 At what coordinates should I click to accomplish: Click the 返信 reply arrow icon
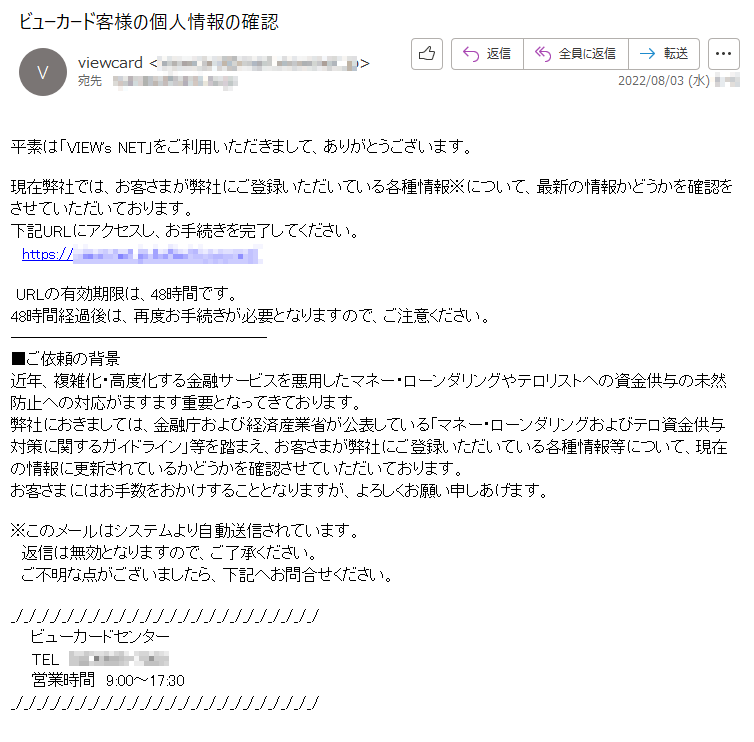471,54
